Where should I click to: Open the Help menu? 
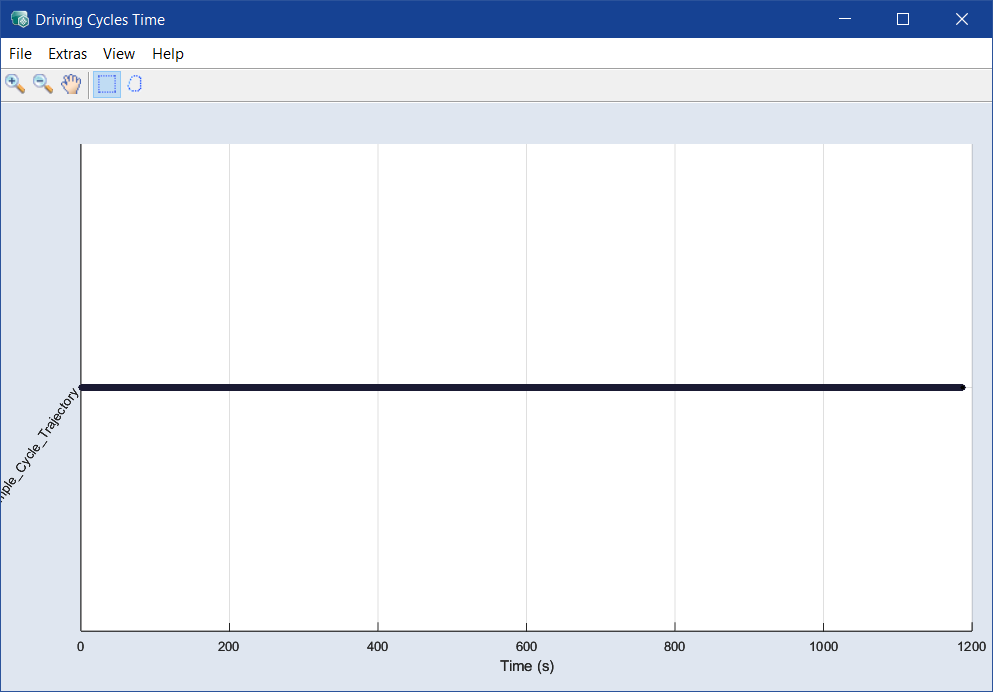[x=168, y=54]
